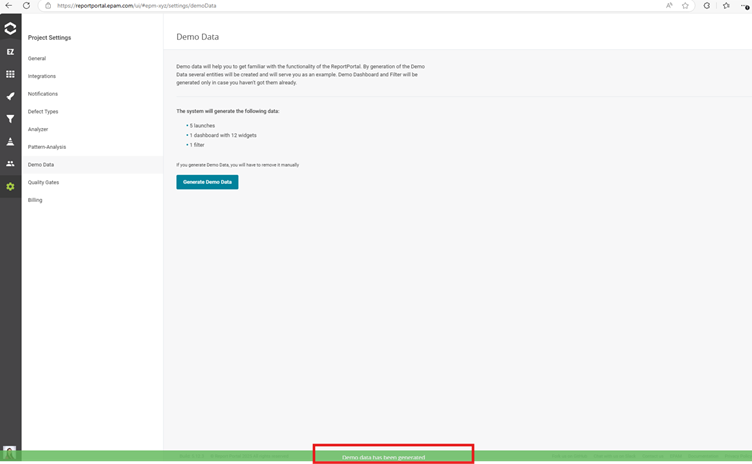Select Defect Types settings tab

(43, 112)
